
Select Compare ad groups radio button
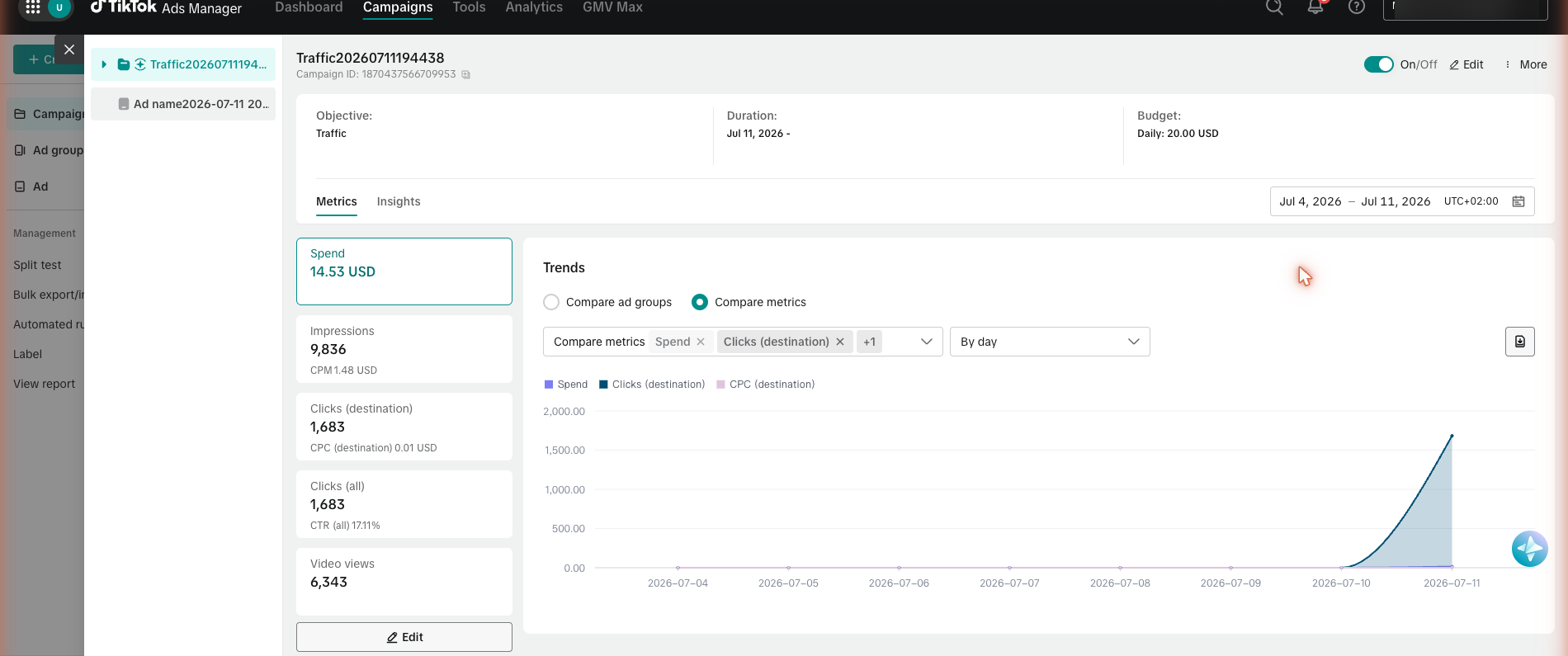click(551, 302)
